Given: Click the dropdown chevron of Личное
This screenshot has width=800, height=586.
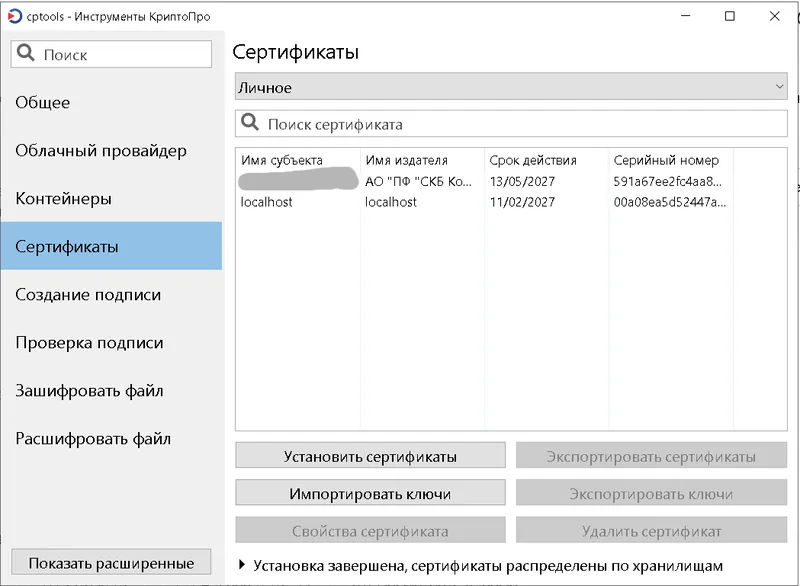Looking at the screenshot, I should click(x=779, y=87).
